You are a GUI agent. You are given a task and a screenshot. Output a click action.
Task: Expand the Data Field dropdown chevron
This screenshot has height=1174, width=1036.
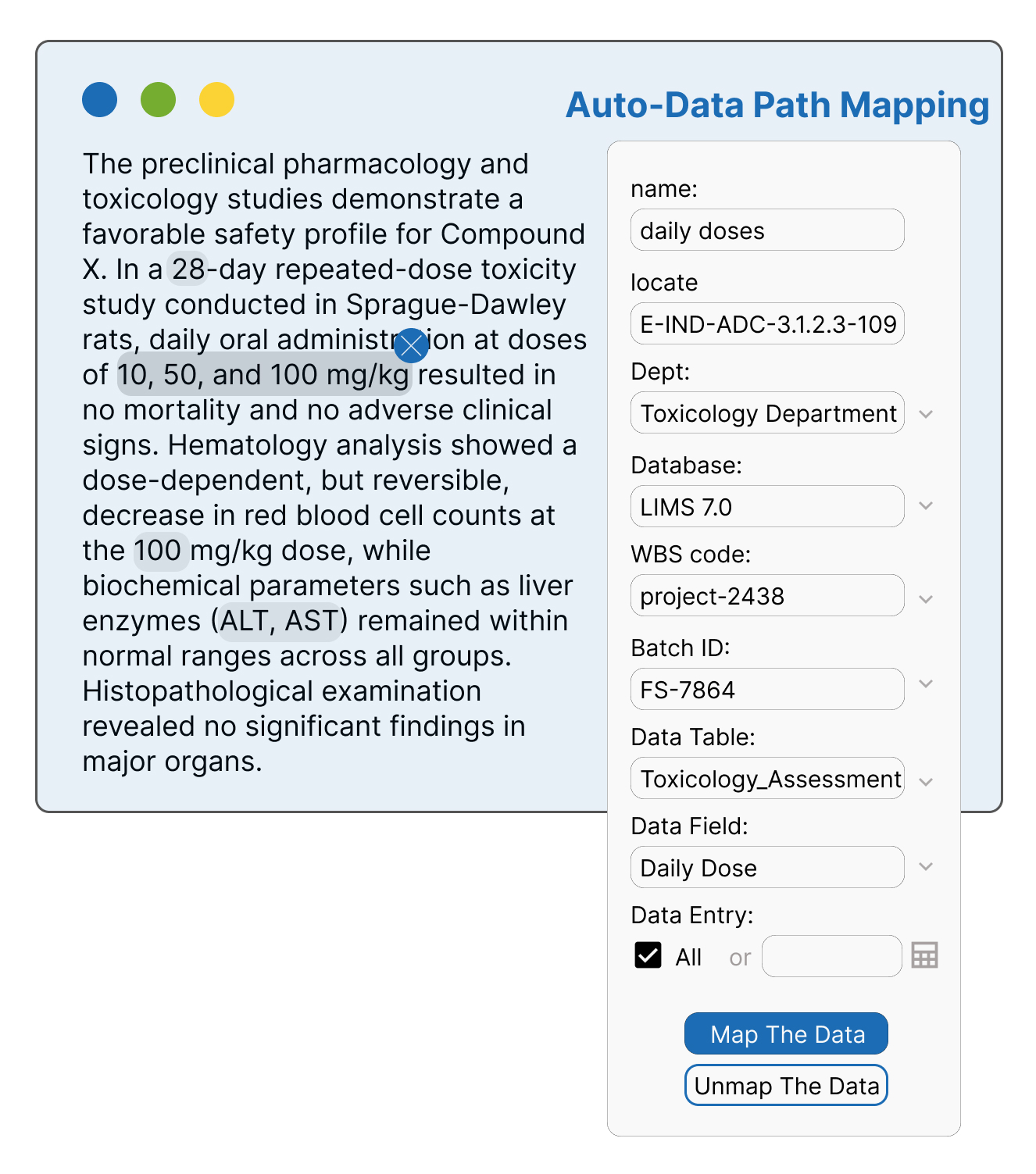926,866
